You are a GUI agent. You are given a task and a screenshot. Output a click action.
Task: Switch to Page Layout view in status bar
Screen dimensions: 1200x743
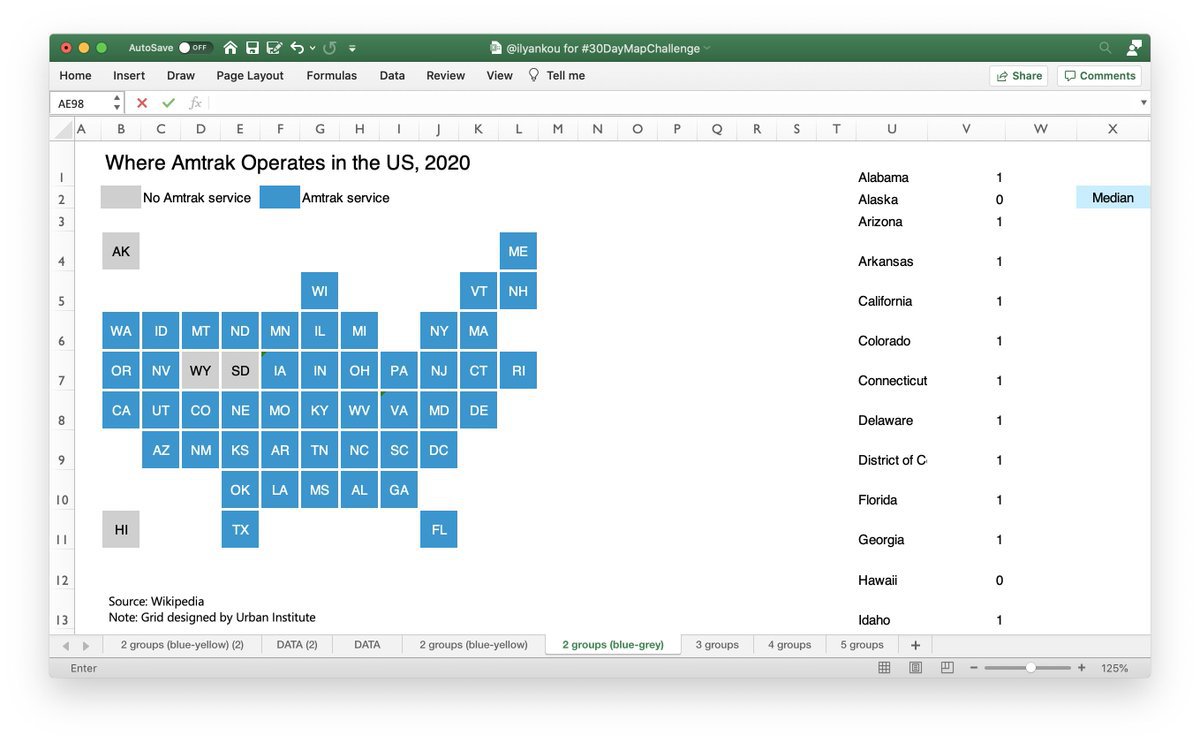[914, 668]
